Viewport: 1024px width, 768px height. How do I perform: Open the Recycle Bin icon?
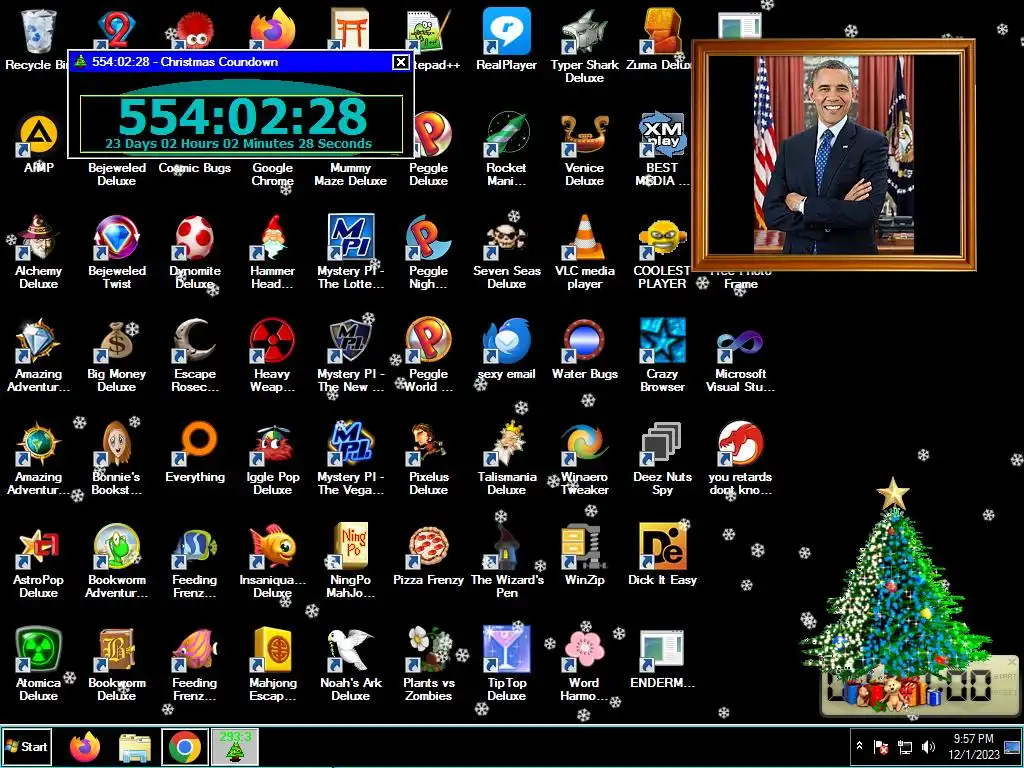point(39,31)
